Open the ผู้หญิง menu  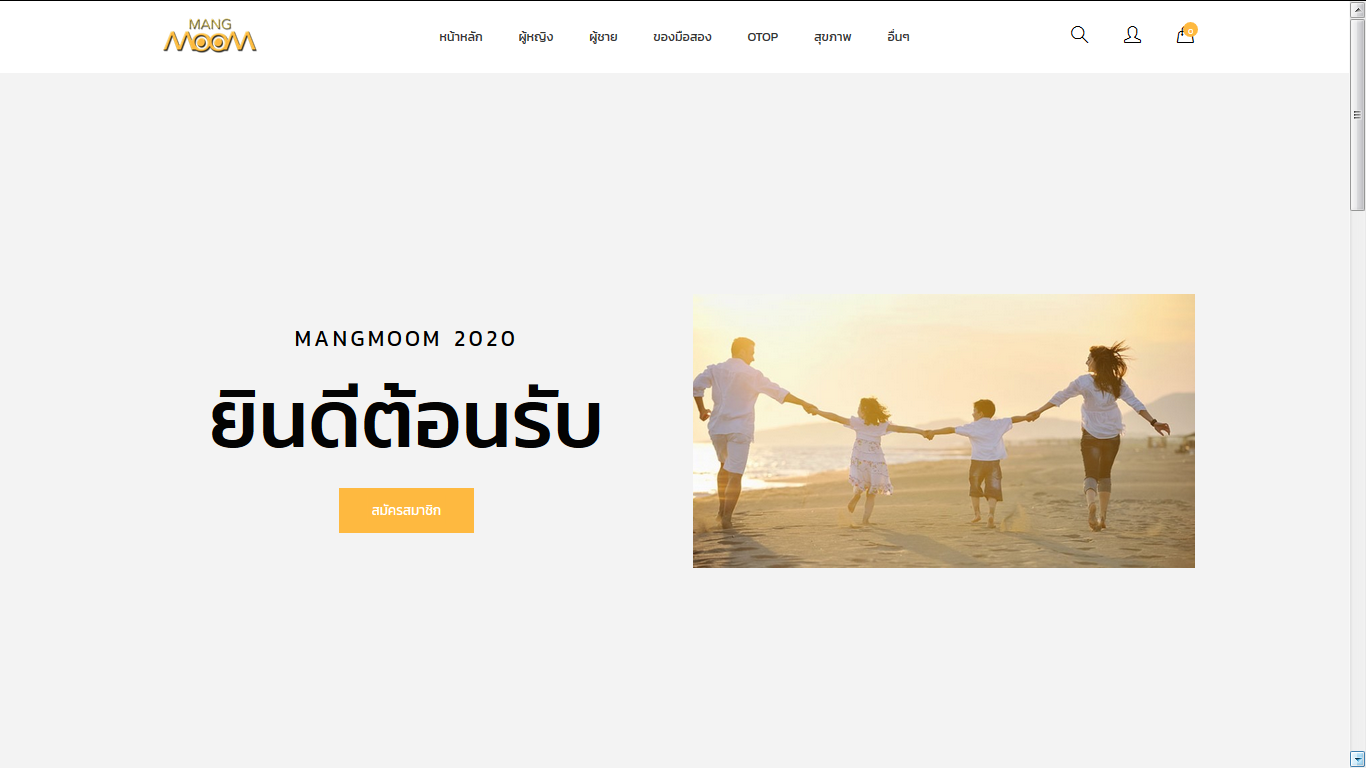click(536, 37)
